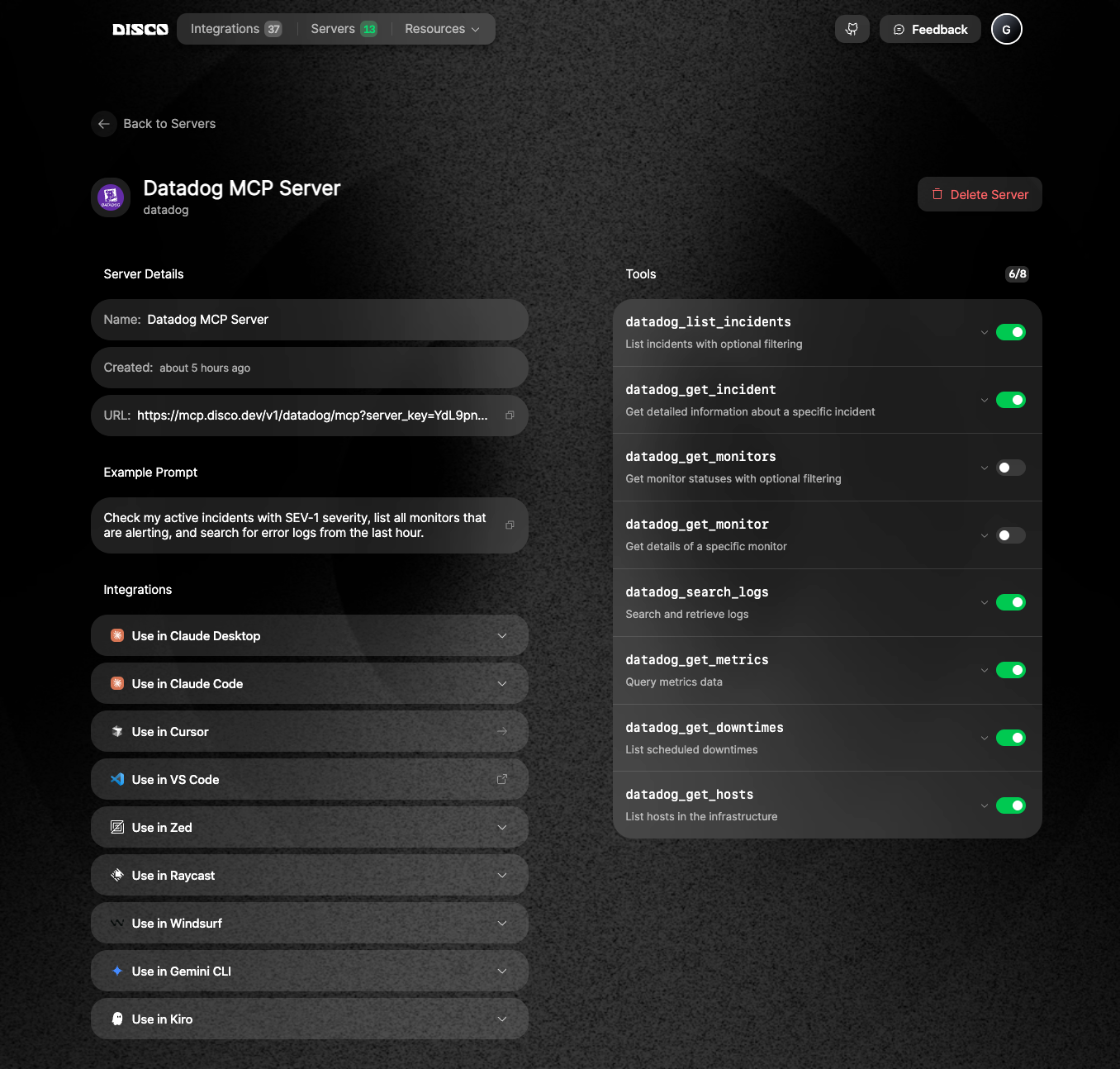Copy the server URL with copy icon
This screenshot has height=1069, width=1120.
click(x=510, y=416)
